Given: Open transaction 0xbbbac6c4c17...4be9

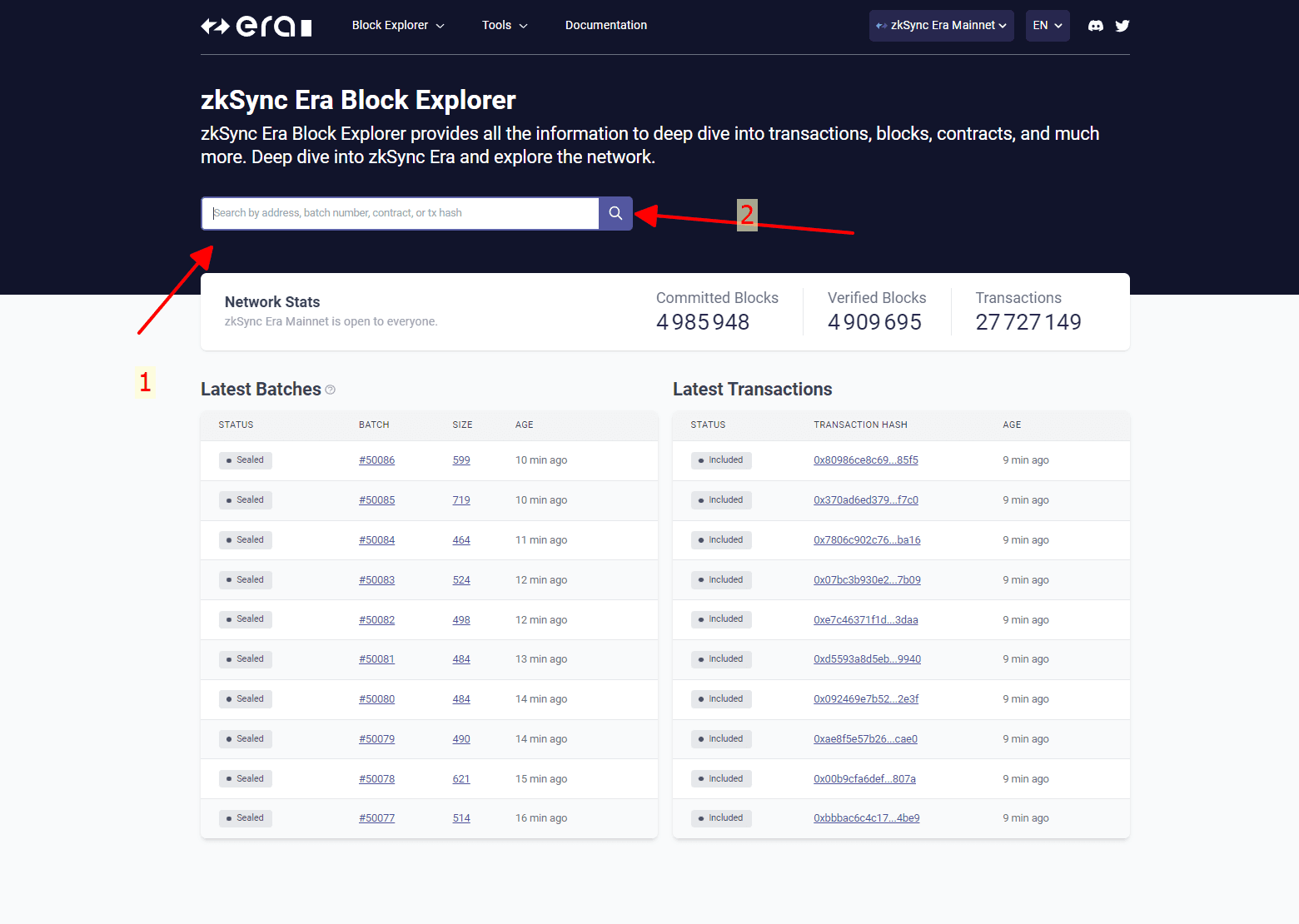Looking at the screenshot, I should click(x=867, y=818).
